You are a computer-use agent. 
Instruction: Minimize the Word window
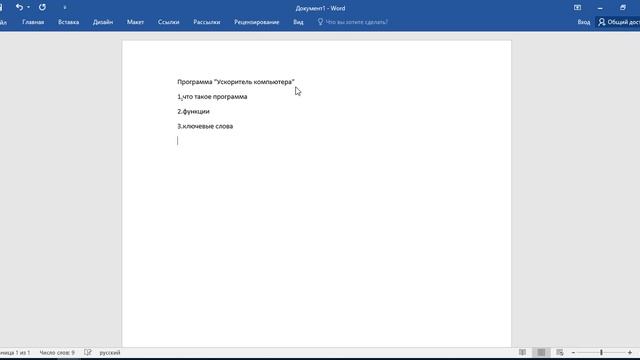[x=600, y=8]
